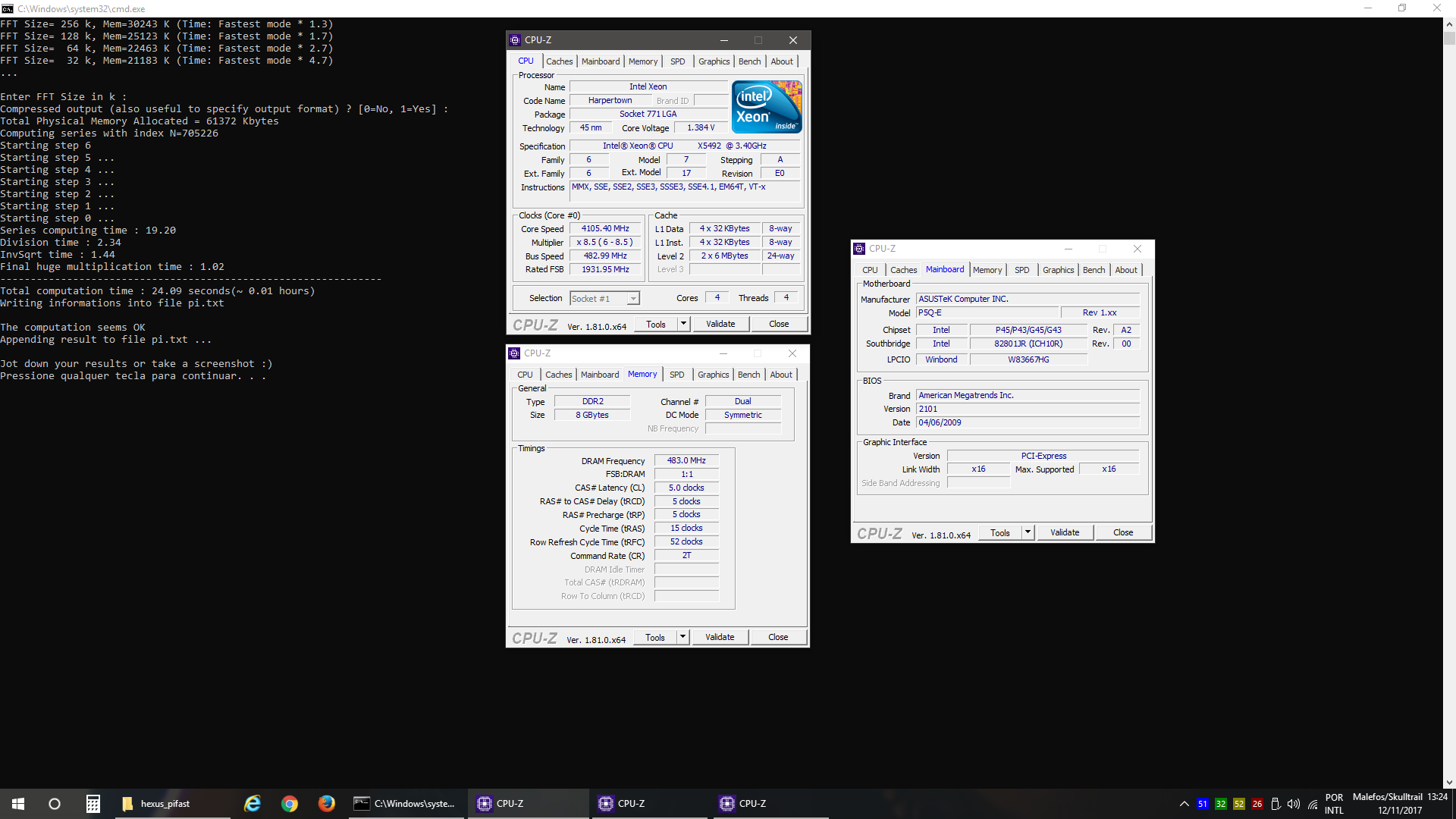This screenshot has height=819, width=1456.
Task: Open Tools dropdown arrow in Mainboard window
Action: click(x=1028, y=532)
